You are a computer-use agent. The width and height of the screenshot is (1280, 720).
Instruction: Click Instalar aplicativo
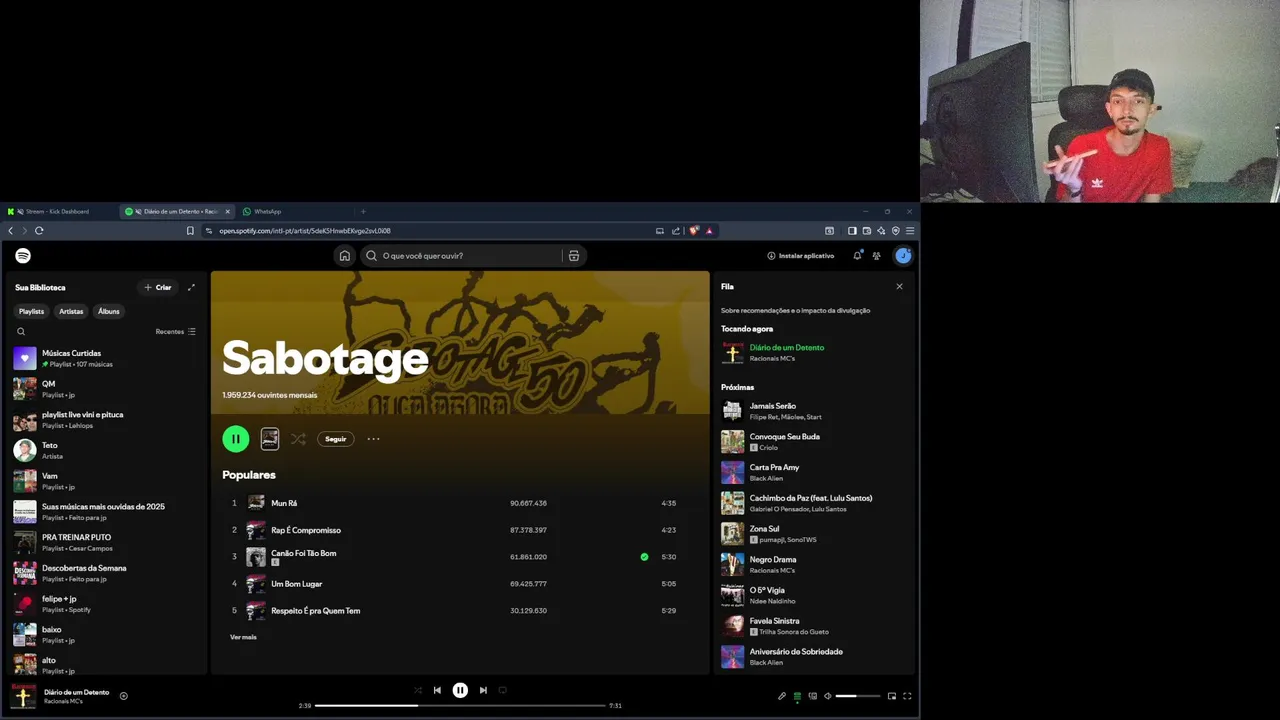click(801, 256)
